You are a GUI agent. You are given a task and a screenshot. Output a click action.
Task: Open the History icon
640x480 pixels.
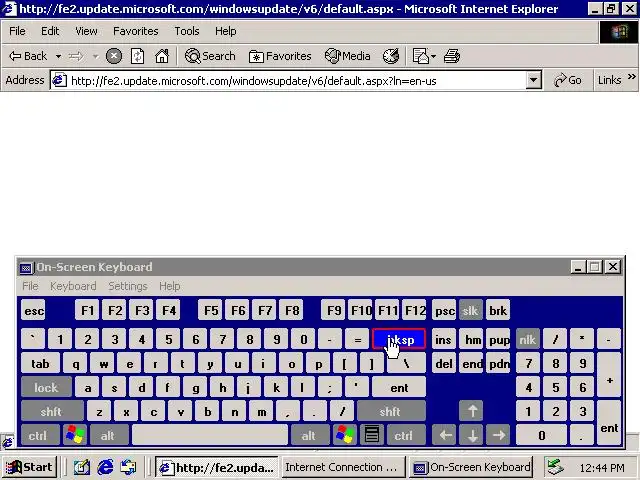391,56
